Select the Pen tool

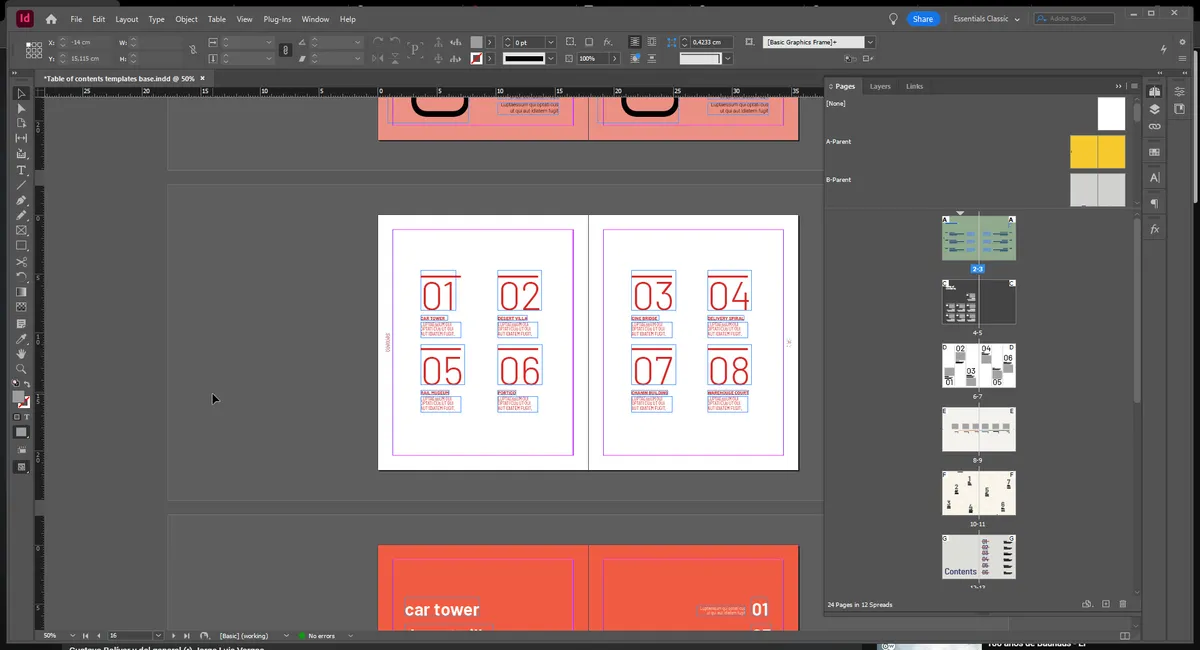click(x=21, y=200)
